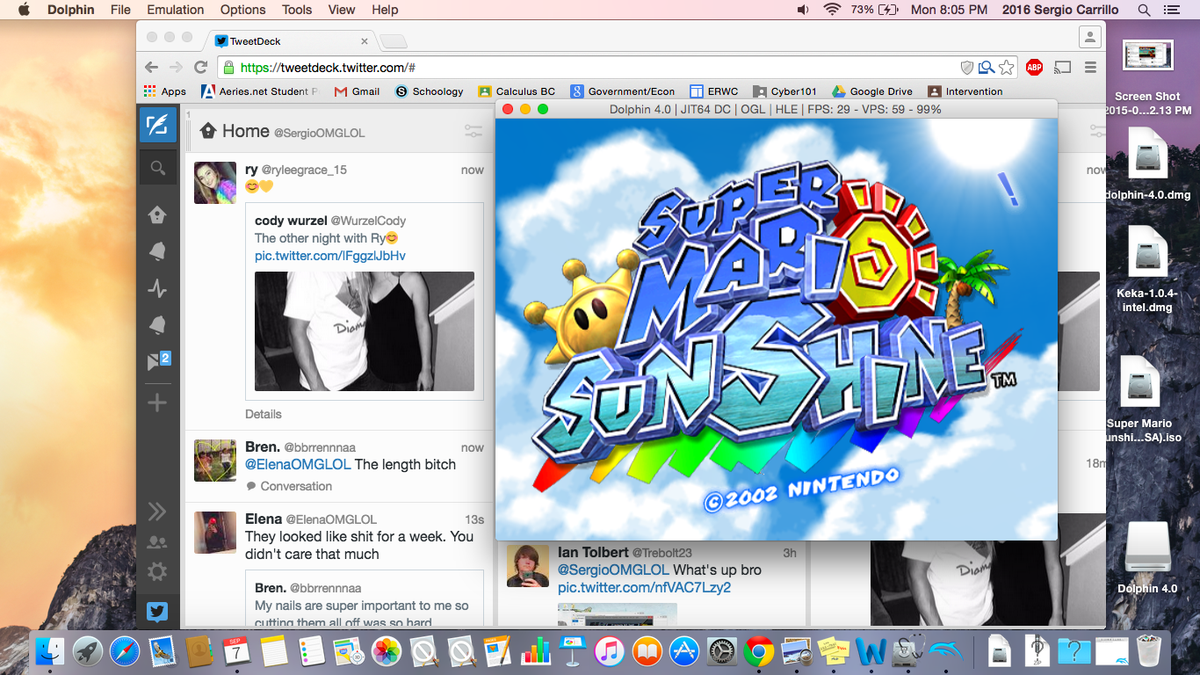This screenshot has width=1200, height=675.
Task: Open the New Tweet compose button in TweetDeck
Action: point(157,125)
